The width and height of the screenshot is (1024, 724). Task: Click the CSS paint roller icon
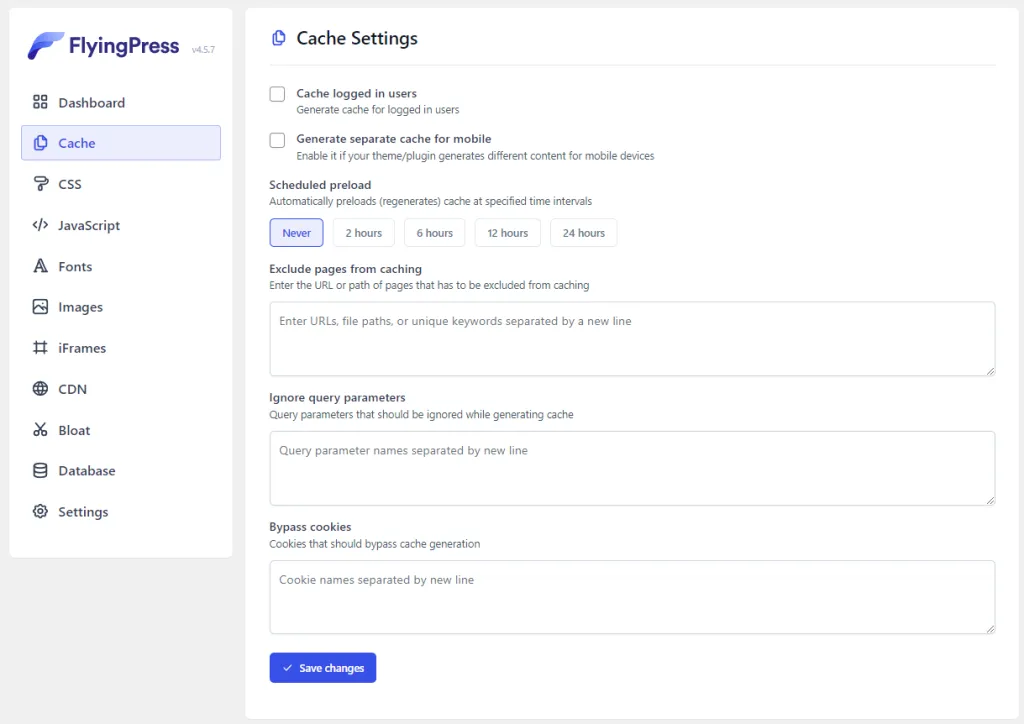tap(40, 184)
